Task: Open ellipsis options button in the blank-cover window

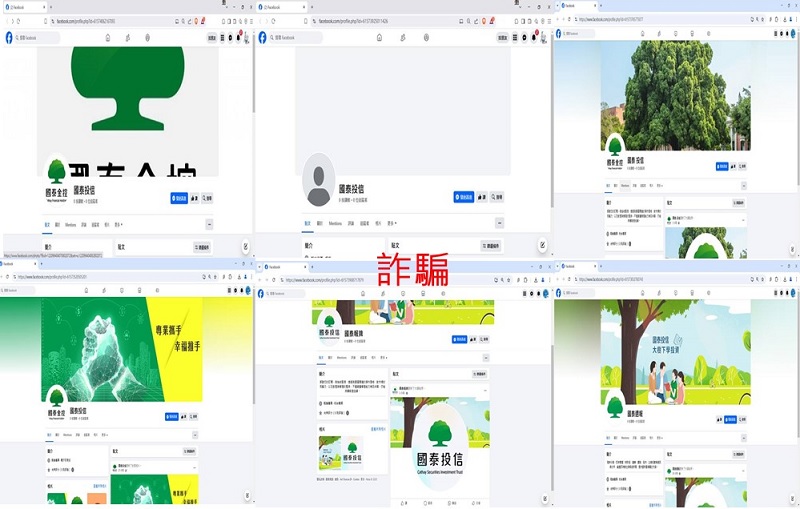Action: pyautogui.click(x=499, y=223)
